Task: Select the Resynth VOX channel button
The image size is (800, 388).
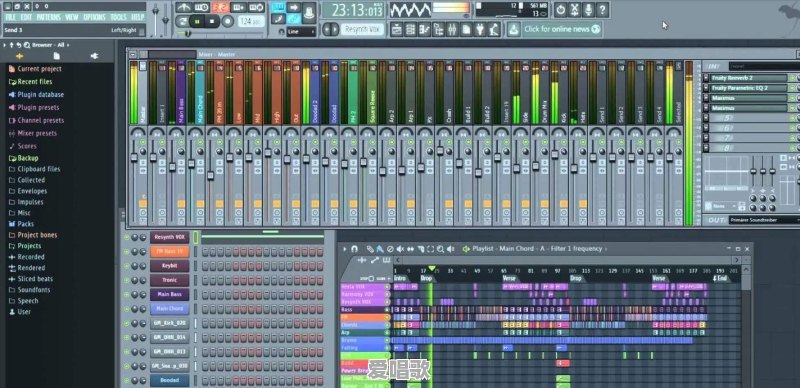Action: point(169,237)
